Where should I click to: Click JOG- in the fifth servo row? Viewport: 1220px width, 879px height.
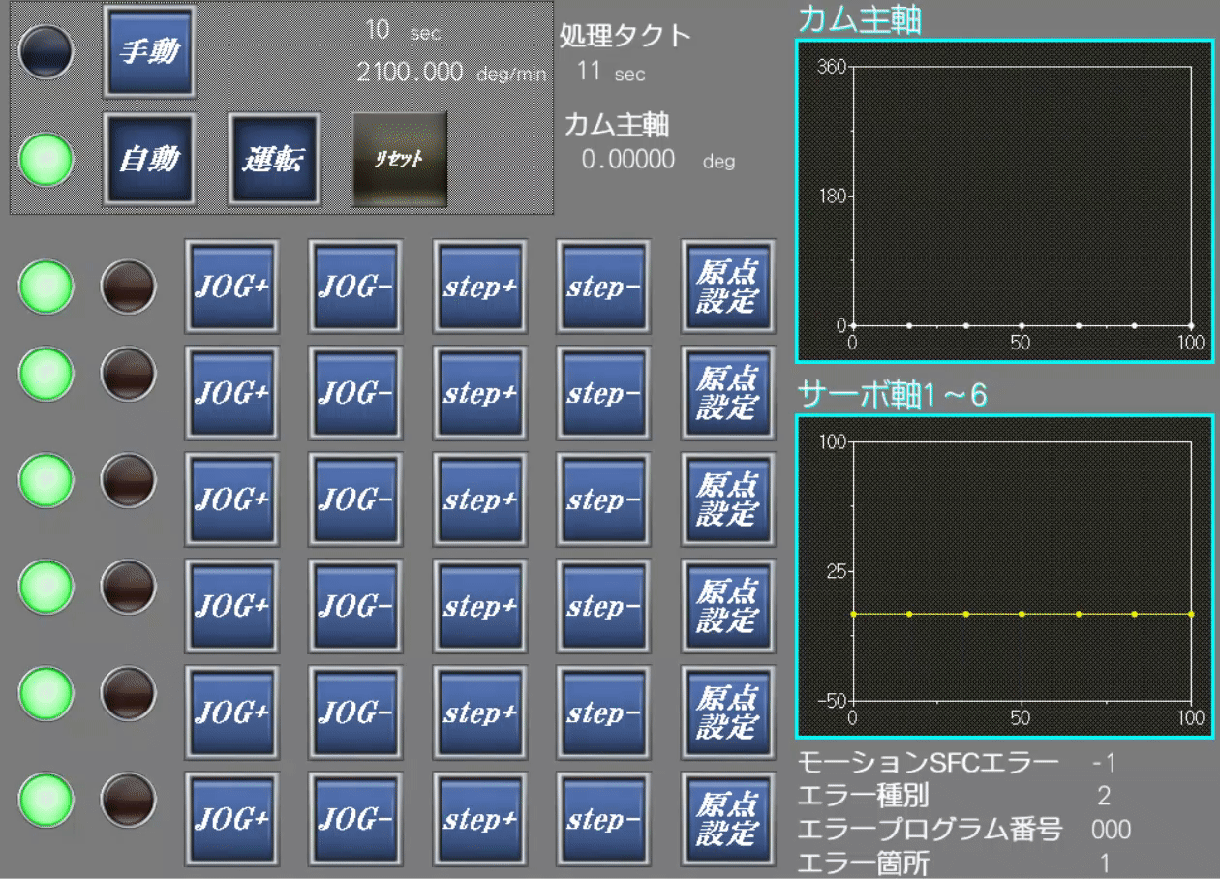[356, 713]
